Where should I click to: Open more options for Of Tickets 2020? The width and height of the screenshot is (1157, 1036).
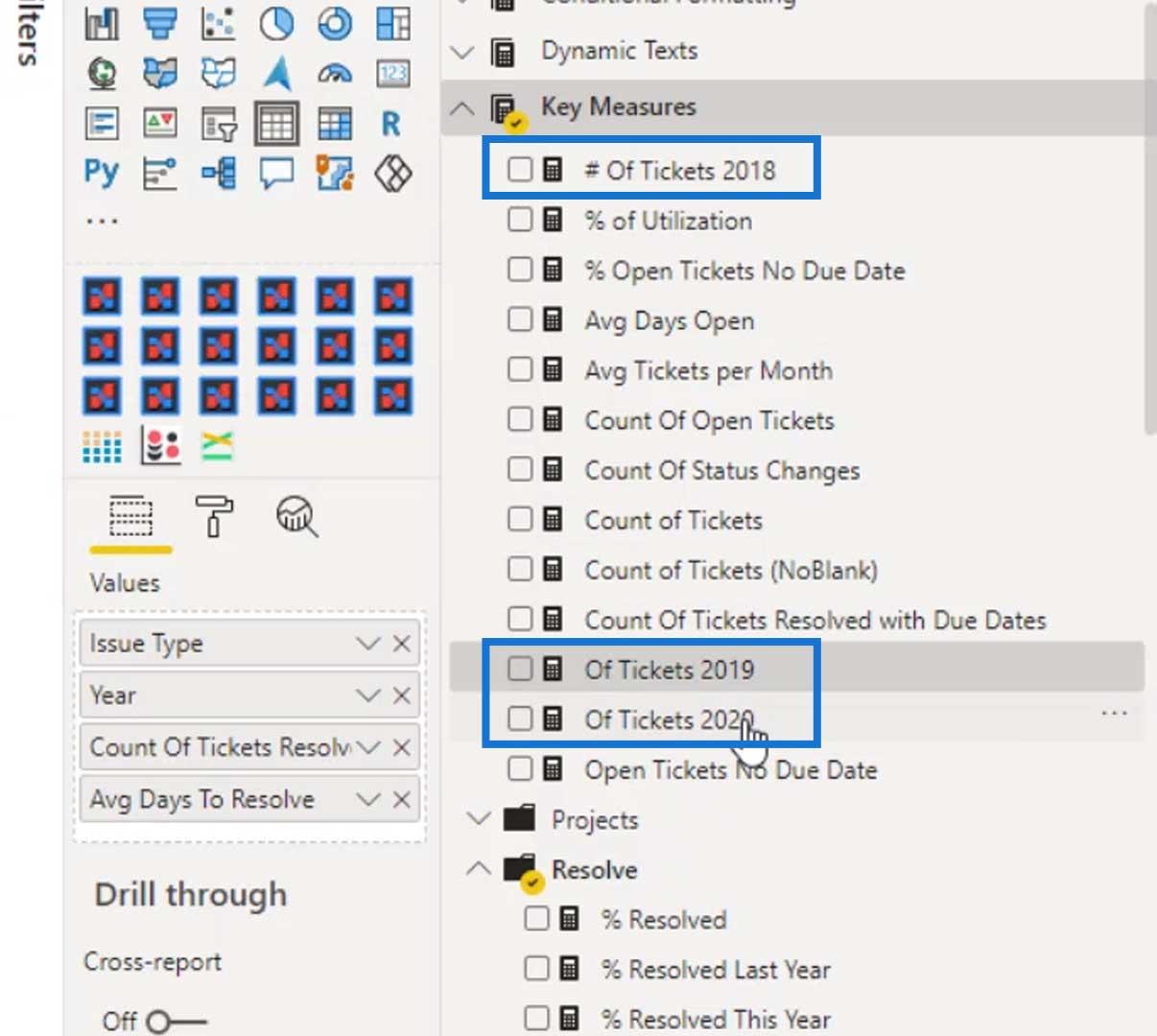1114,713
